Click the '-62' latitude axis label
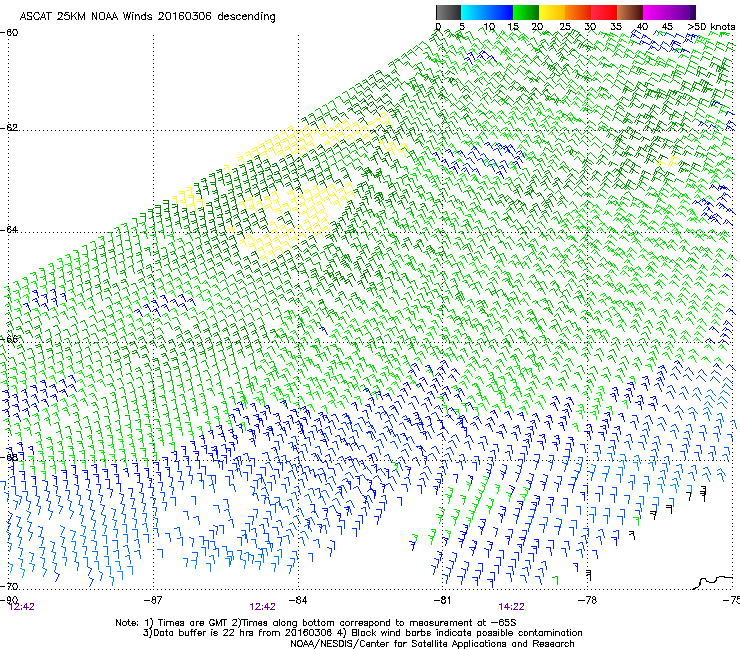This screenshot has width=740, height=650. [9, 128]
